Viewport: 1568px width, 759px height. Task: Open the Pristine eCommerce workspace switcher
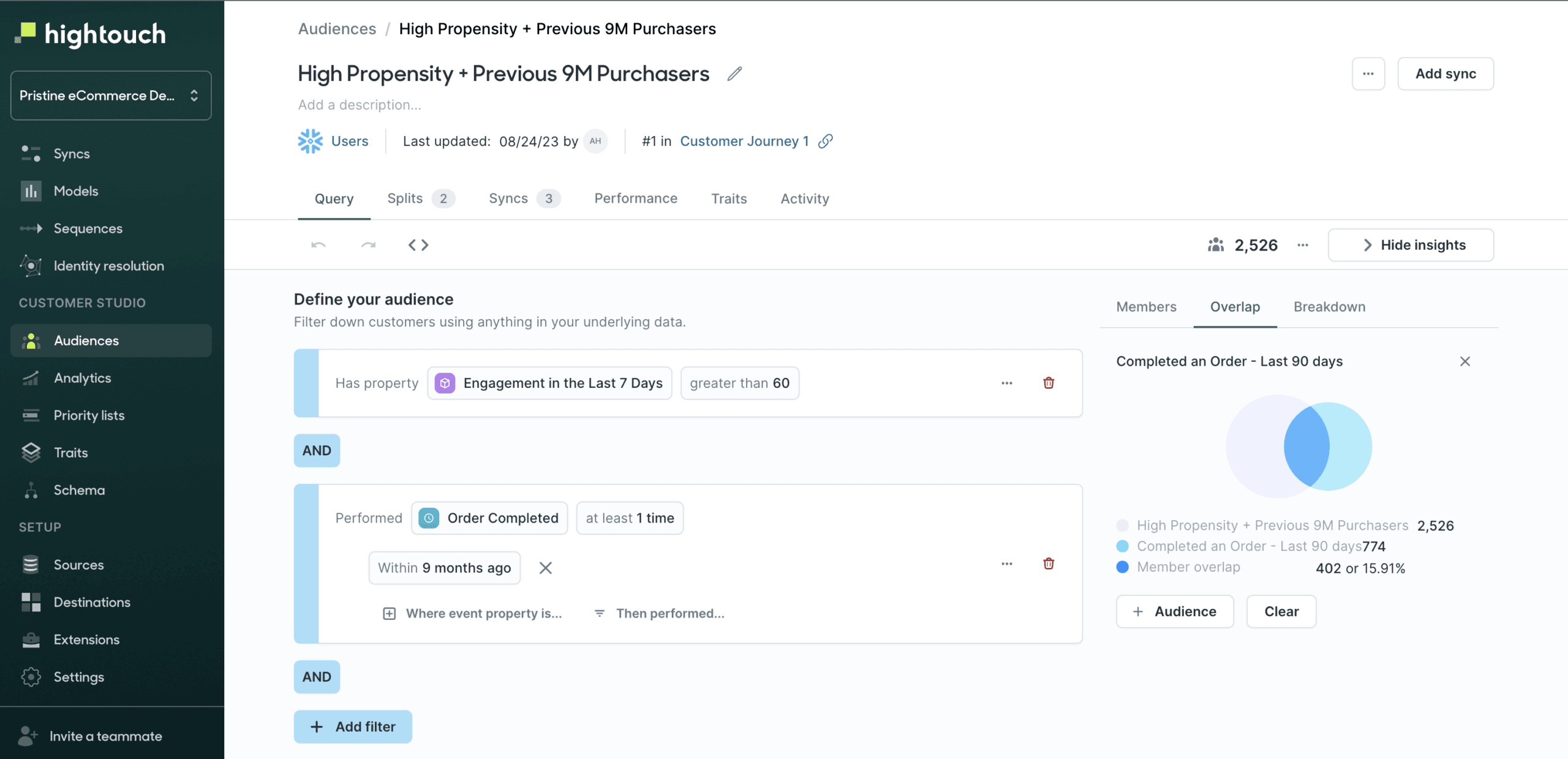pos(111,96)
